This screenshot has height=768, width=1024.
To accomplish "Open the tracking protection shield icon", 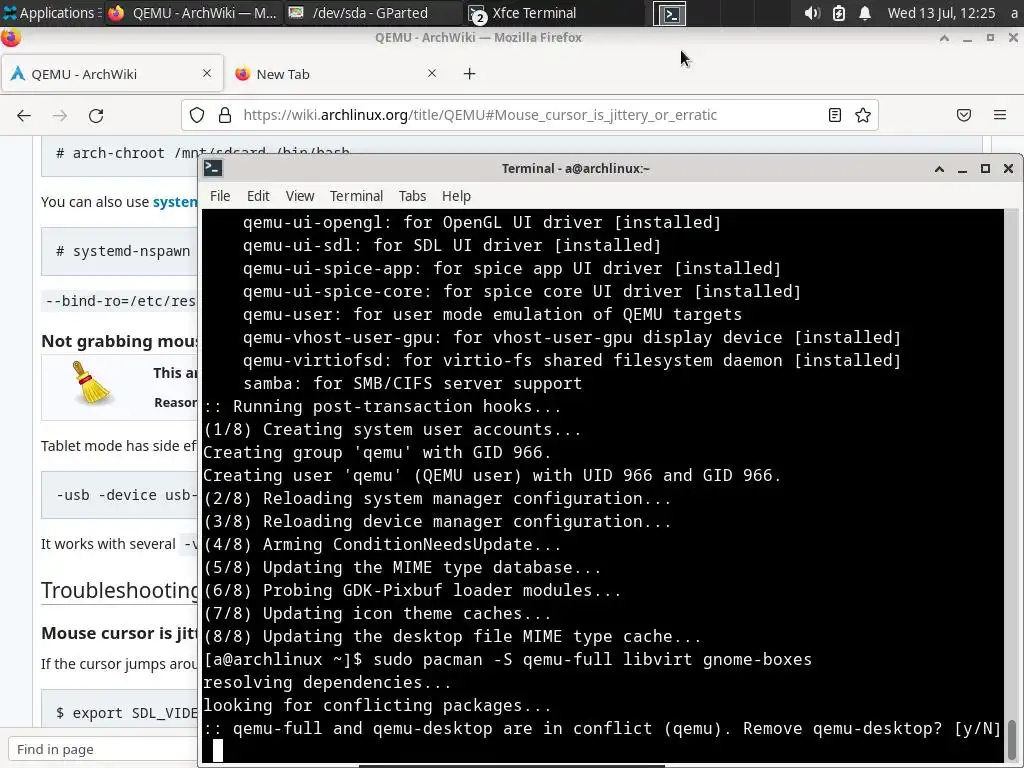I will (197, 115).
